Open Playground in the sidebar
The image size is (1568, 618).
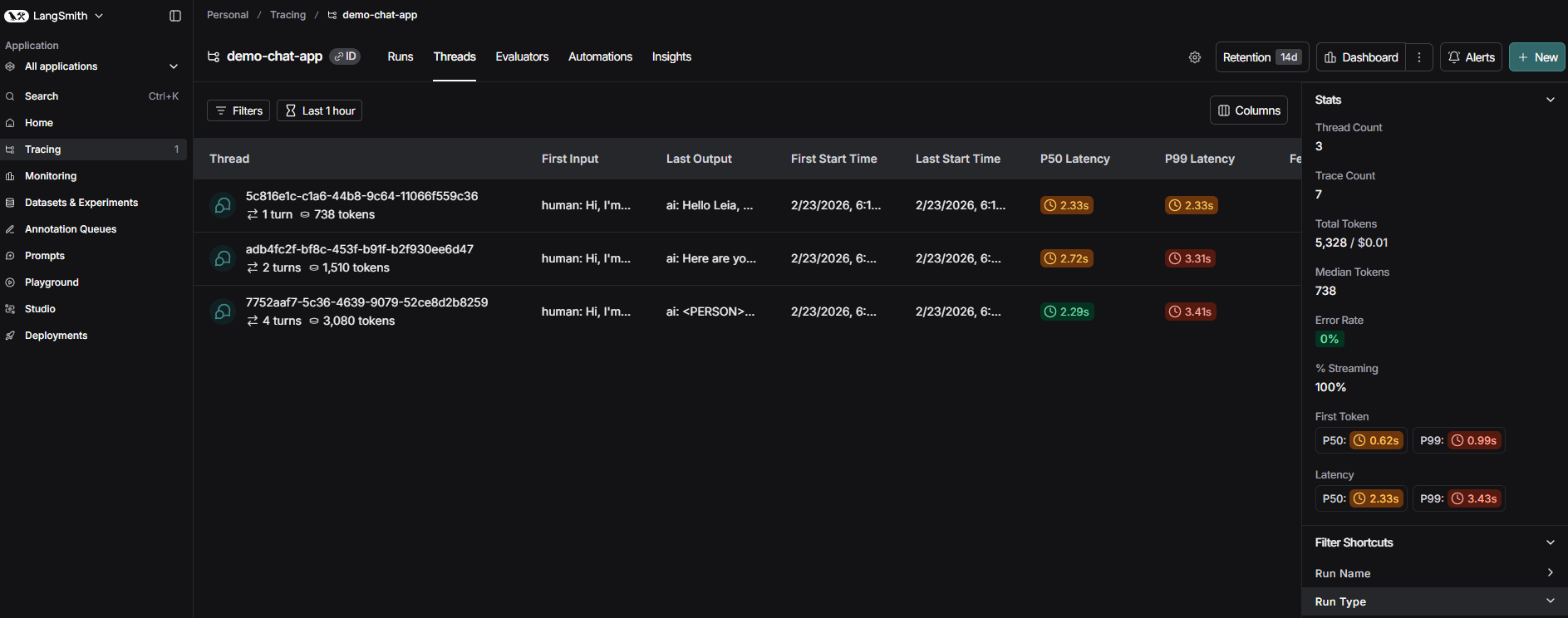click(93, 282)
